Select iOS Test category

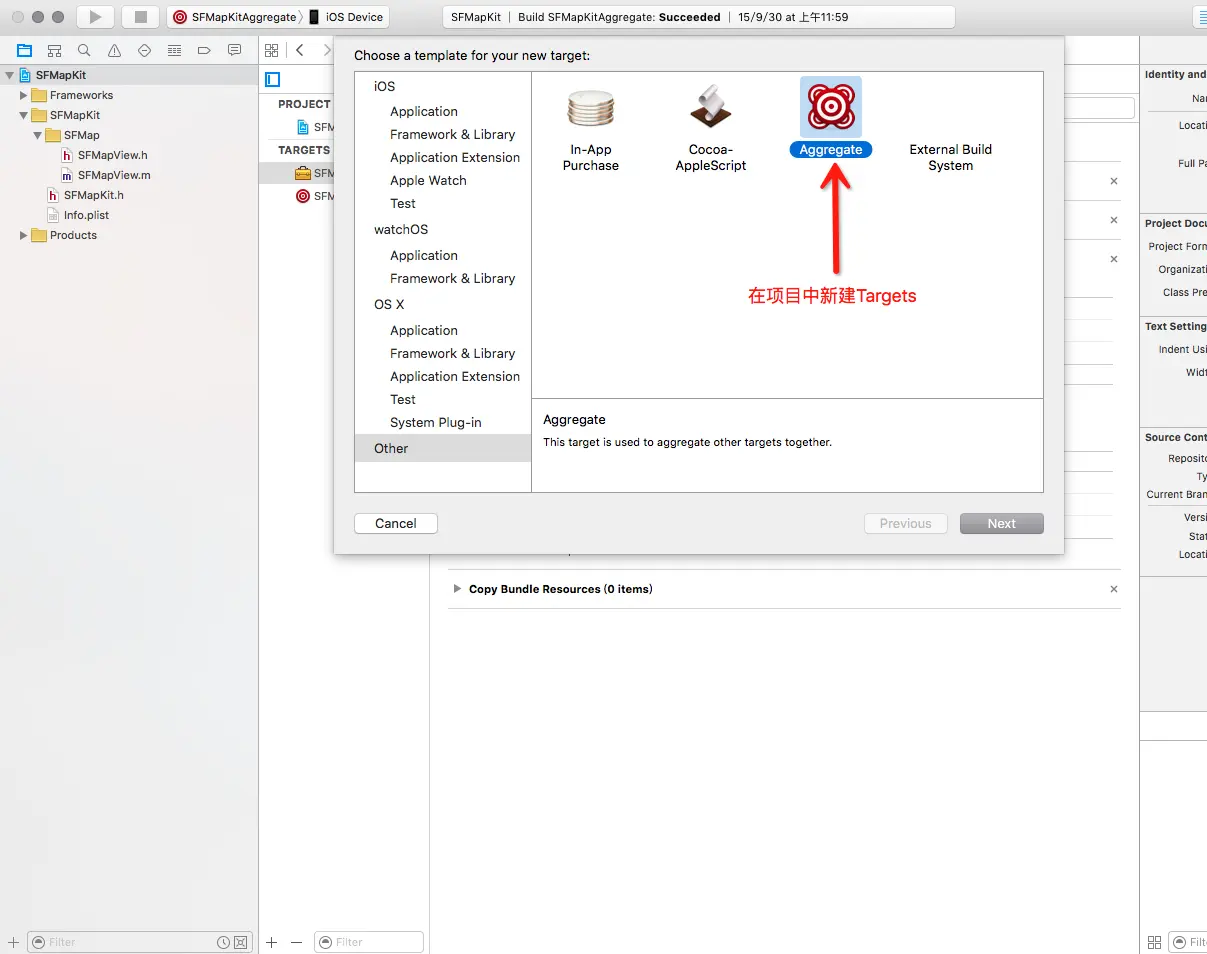click(403, 203)
